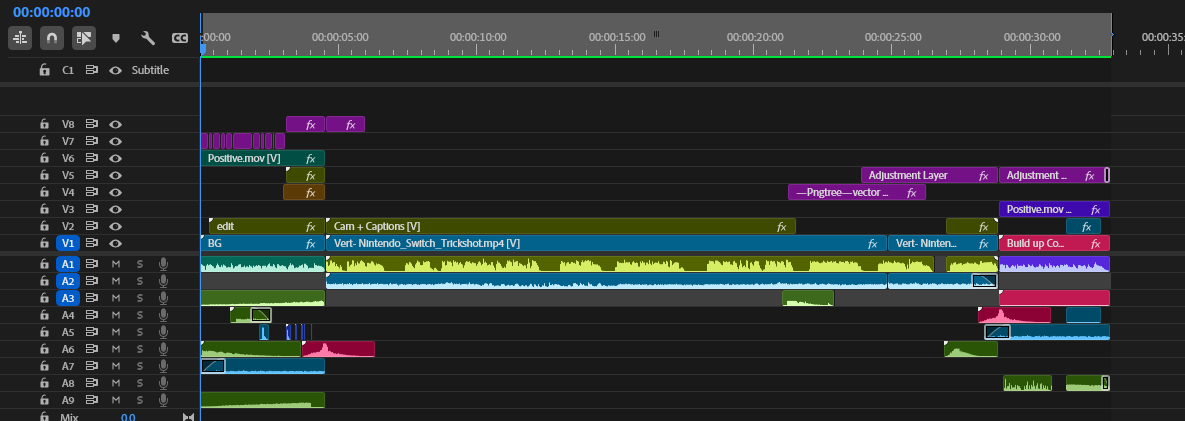The width and height of the screenshot is (1185, 421).
Task: Hide the Subtitle track eye
Action: tap(115, 70)
